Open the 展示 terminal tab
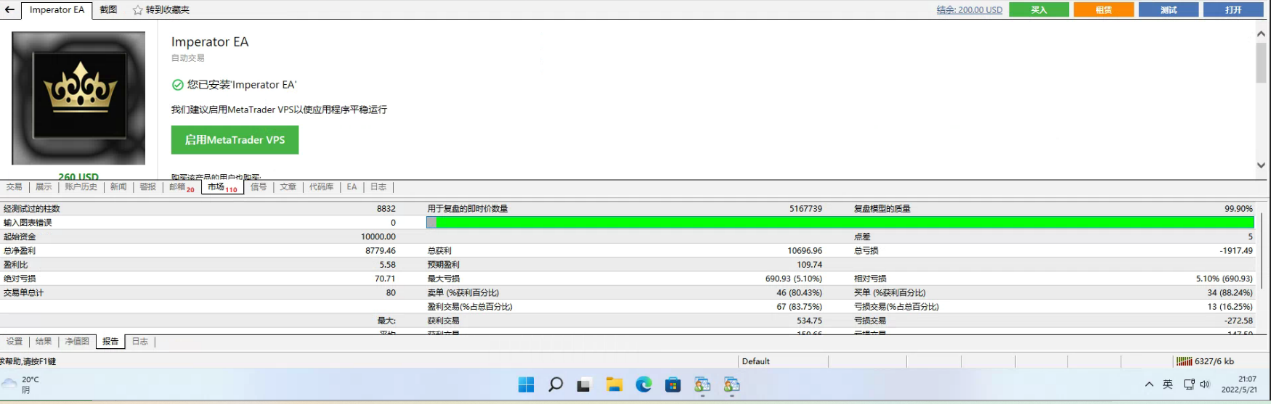 pyautogui.click(x=43, y=186)
